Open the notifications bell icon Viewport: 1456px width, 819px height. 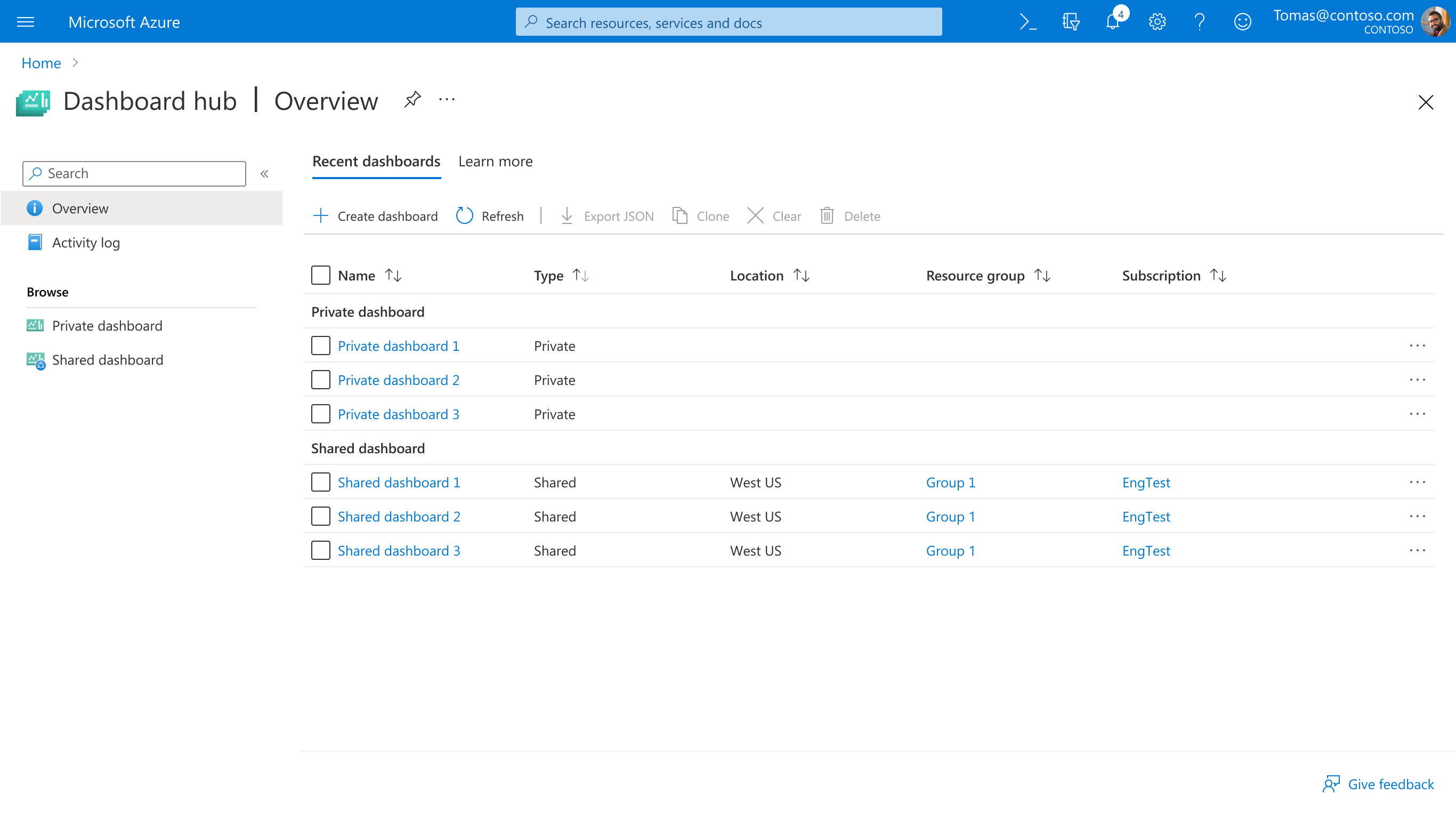pyautogui.click(x=1112, y=21)
